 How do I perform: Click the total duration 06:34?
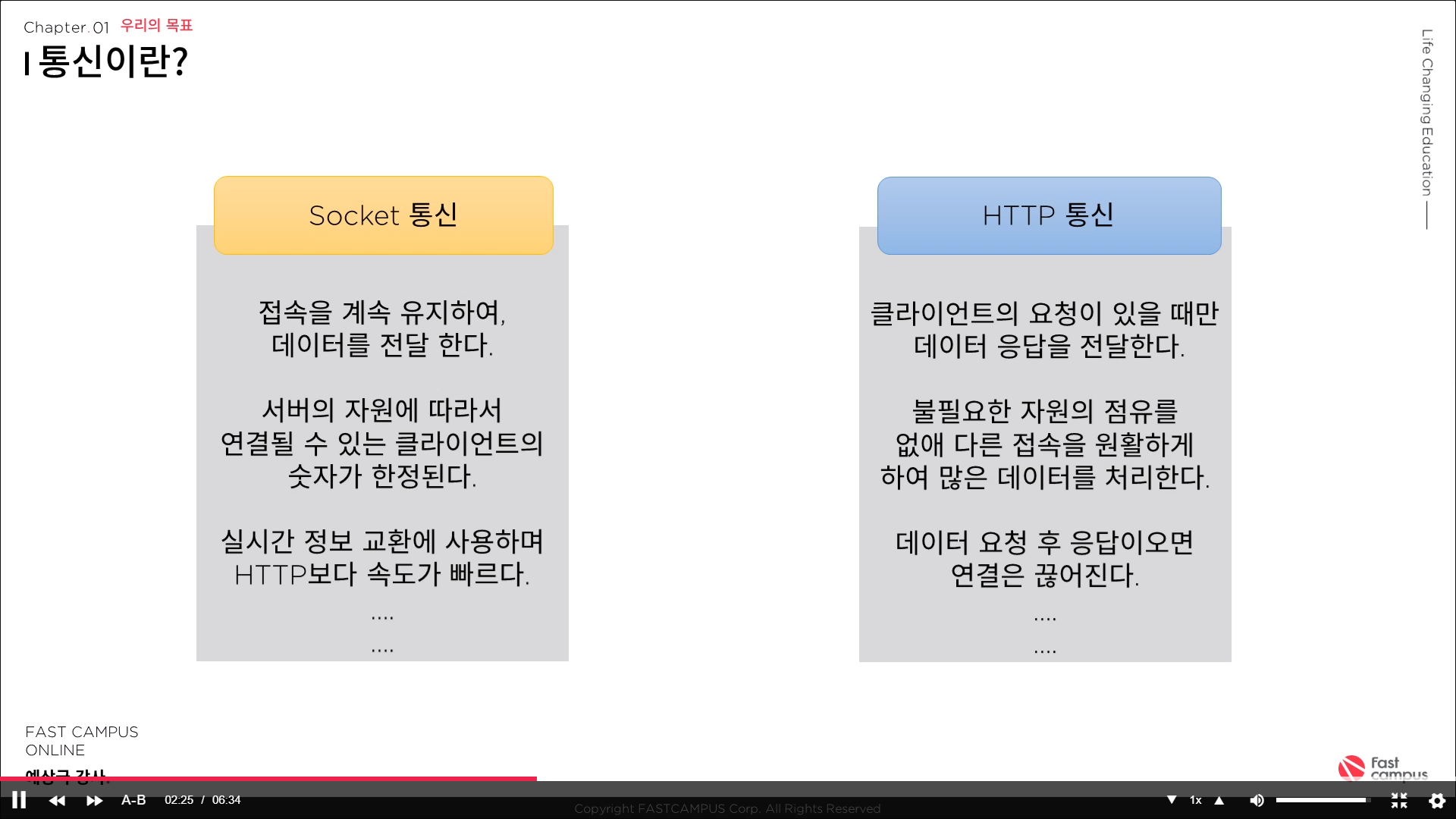tap(226, 800)
